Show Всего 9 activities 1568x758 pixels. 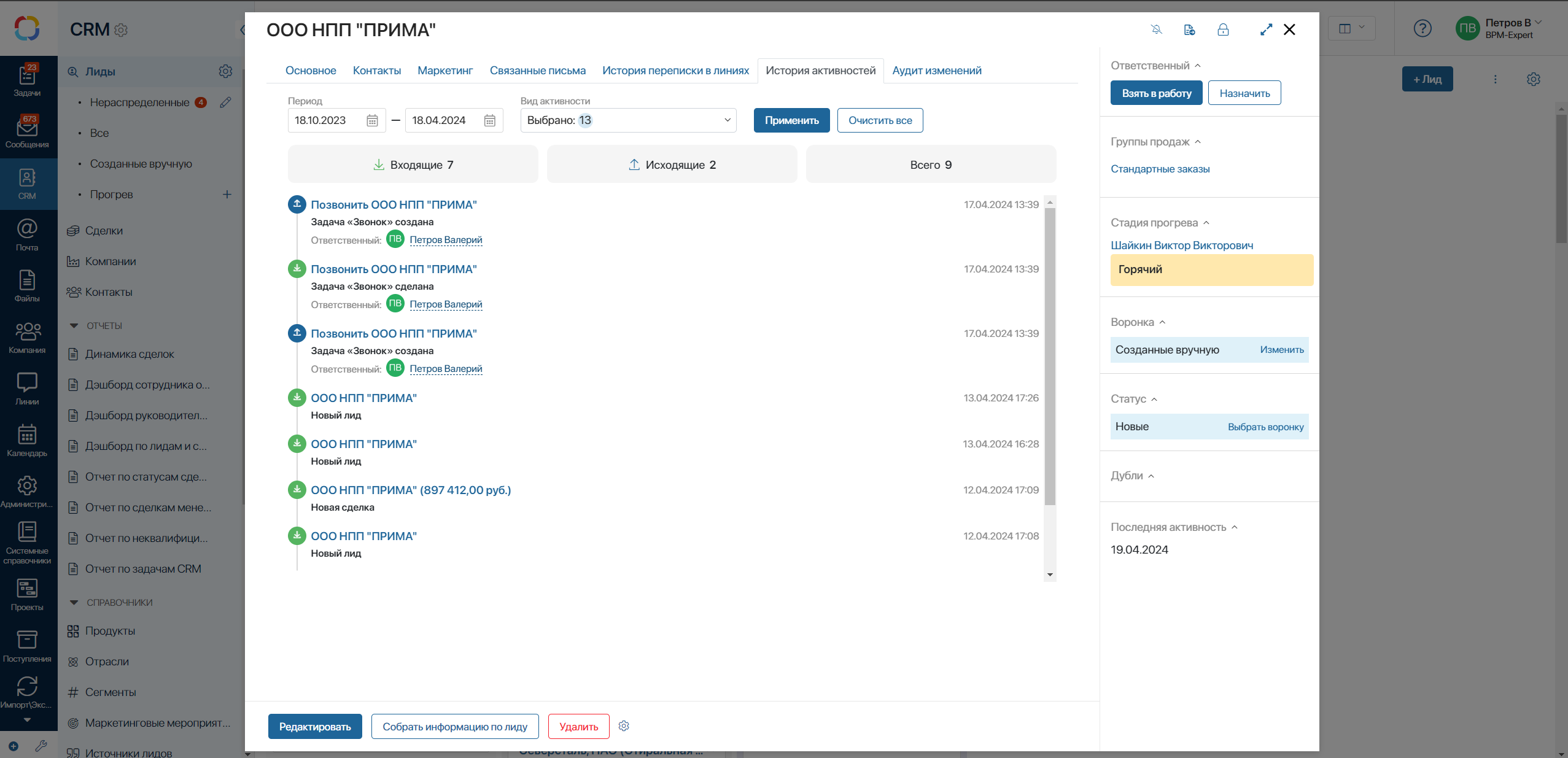pyautogui.click(x=931, y=164)
